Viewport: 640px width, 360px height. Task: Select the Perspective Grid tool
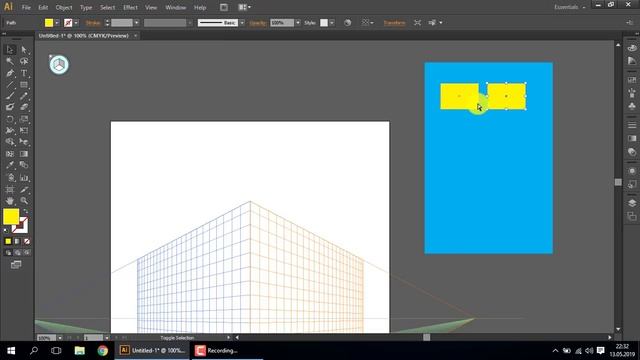click(24, 142)
